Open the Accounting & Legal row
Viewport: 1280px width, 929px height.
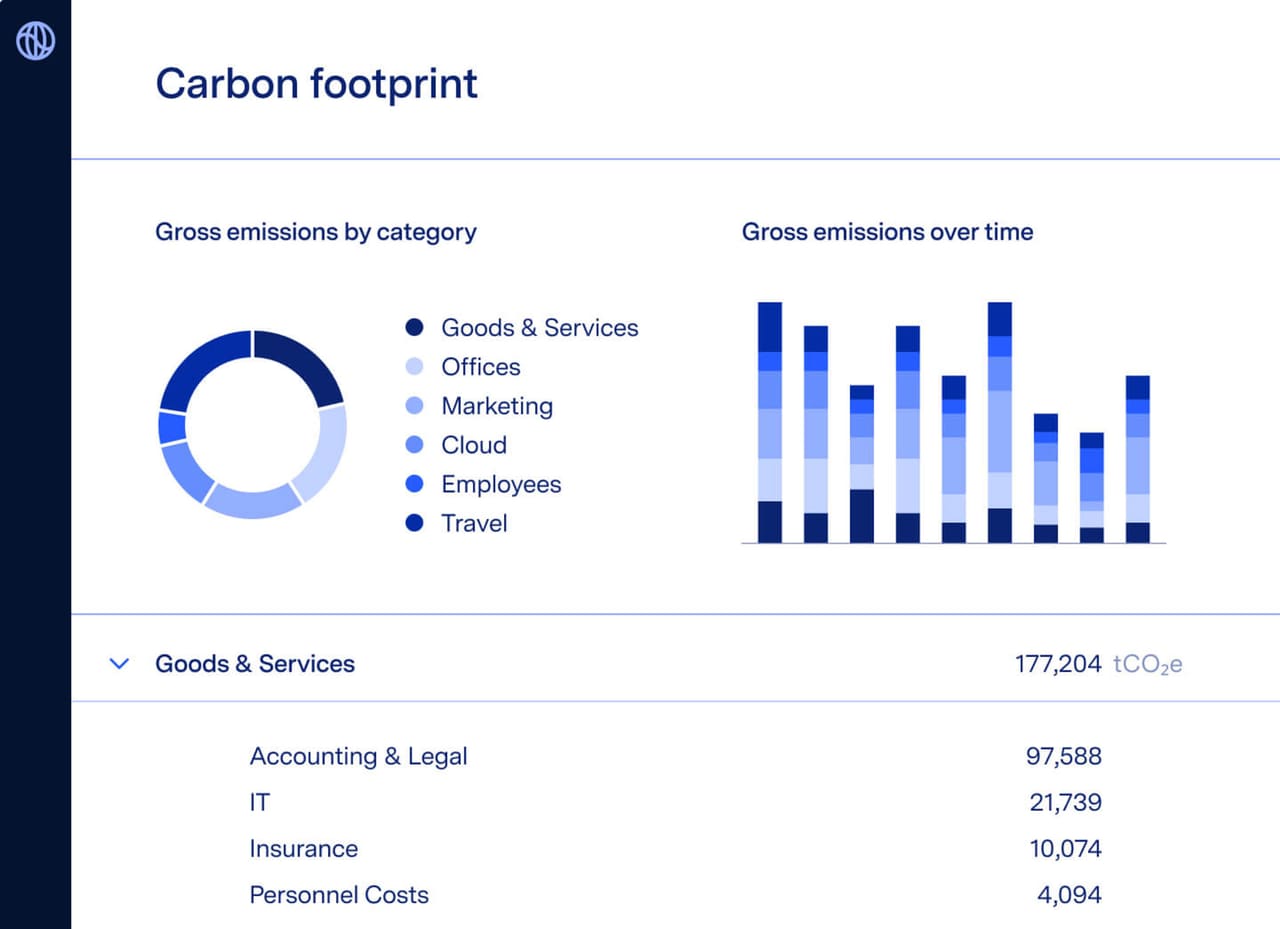(359, 756)
